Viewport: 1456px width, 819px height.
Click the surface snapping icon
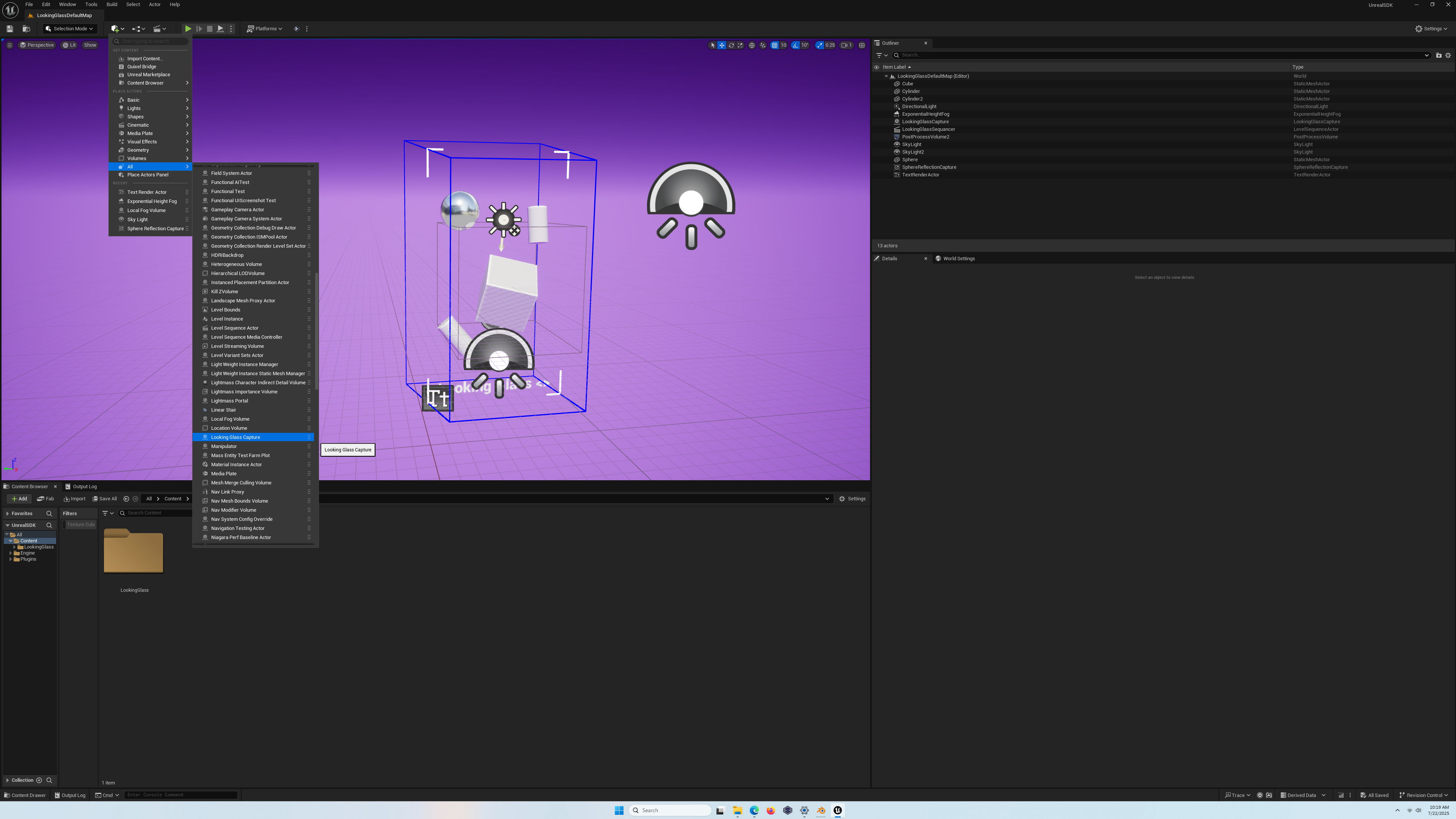coord(763,45)
